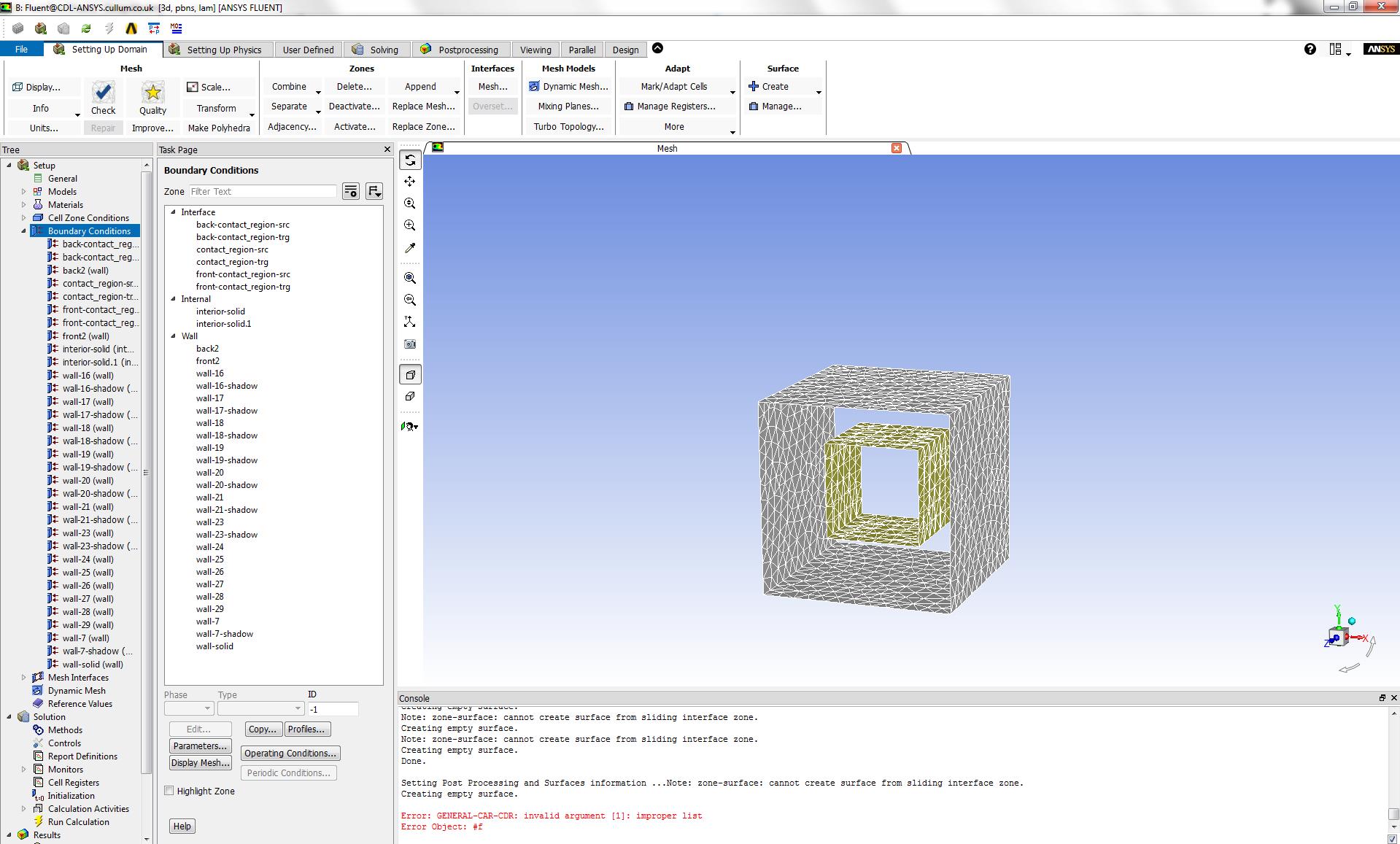Collapse the Boundary Conditions tree node

23,231
